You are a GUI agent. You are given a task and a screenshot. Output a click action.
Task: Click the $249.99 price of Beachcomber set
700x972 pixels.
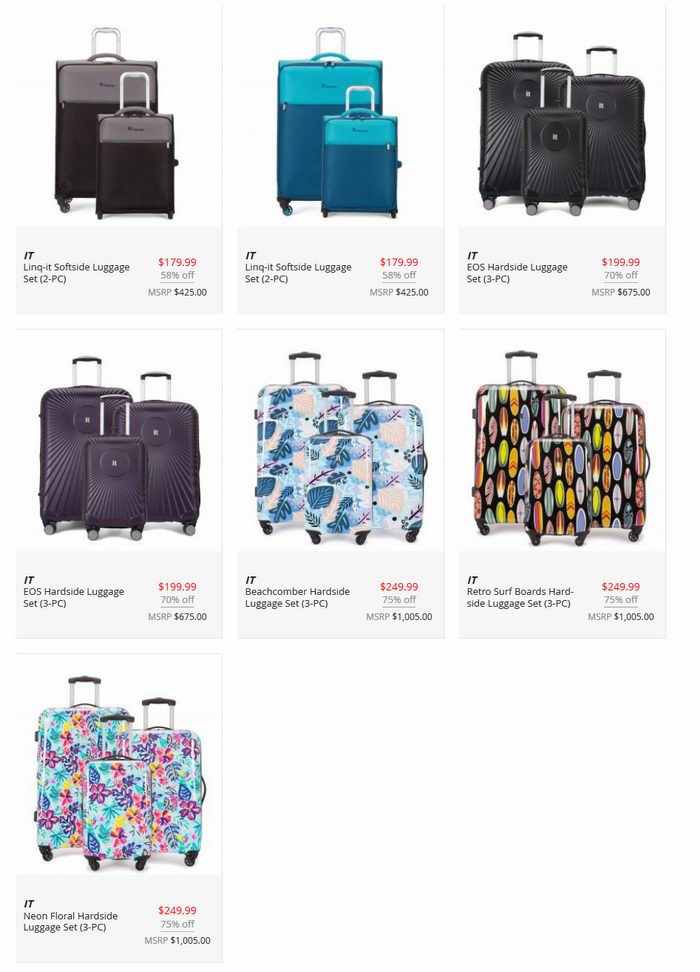pyautogui.click(x=399, y=586)
